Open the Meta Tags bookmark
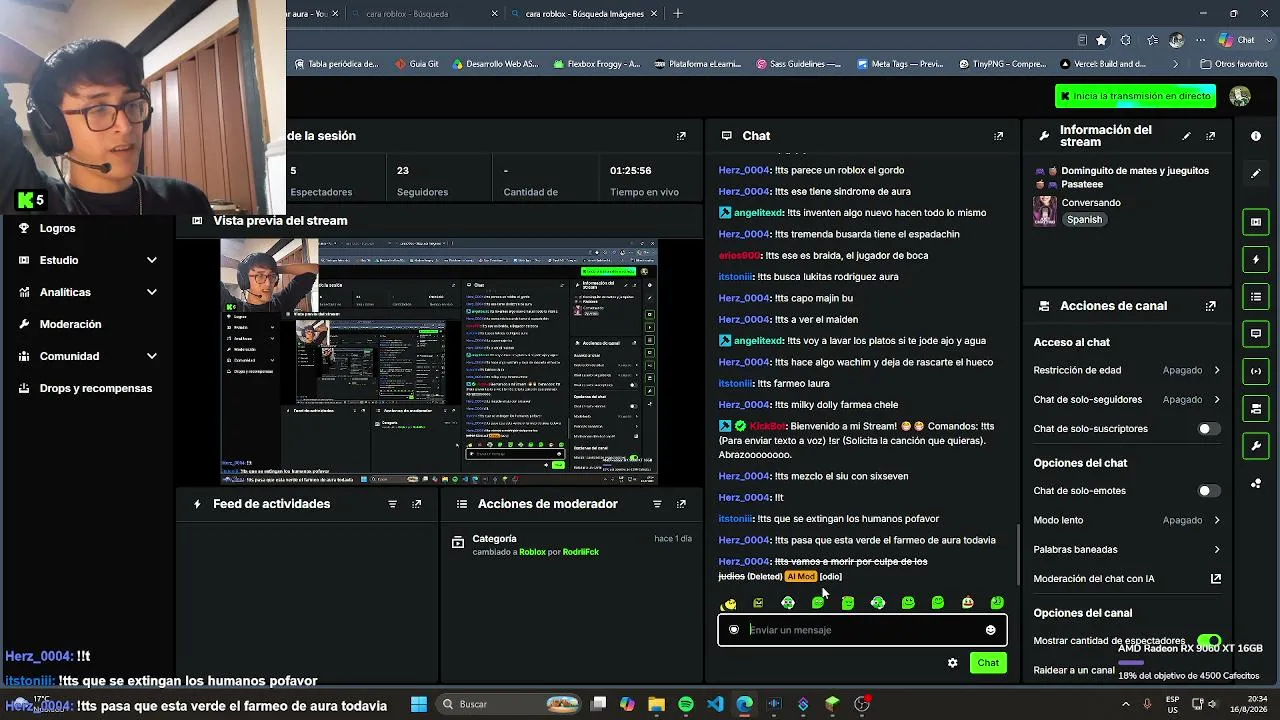The width and height of the screenshot is (1280, 720). (x=900, y=64)
